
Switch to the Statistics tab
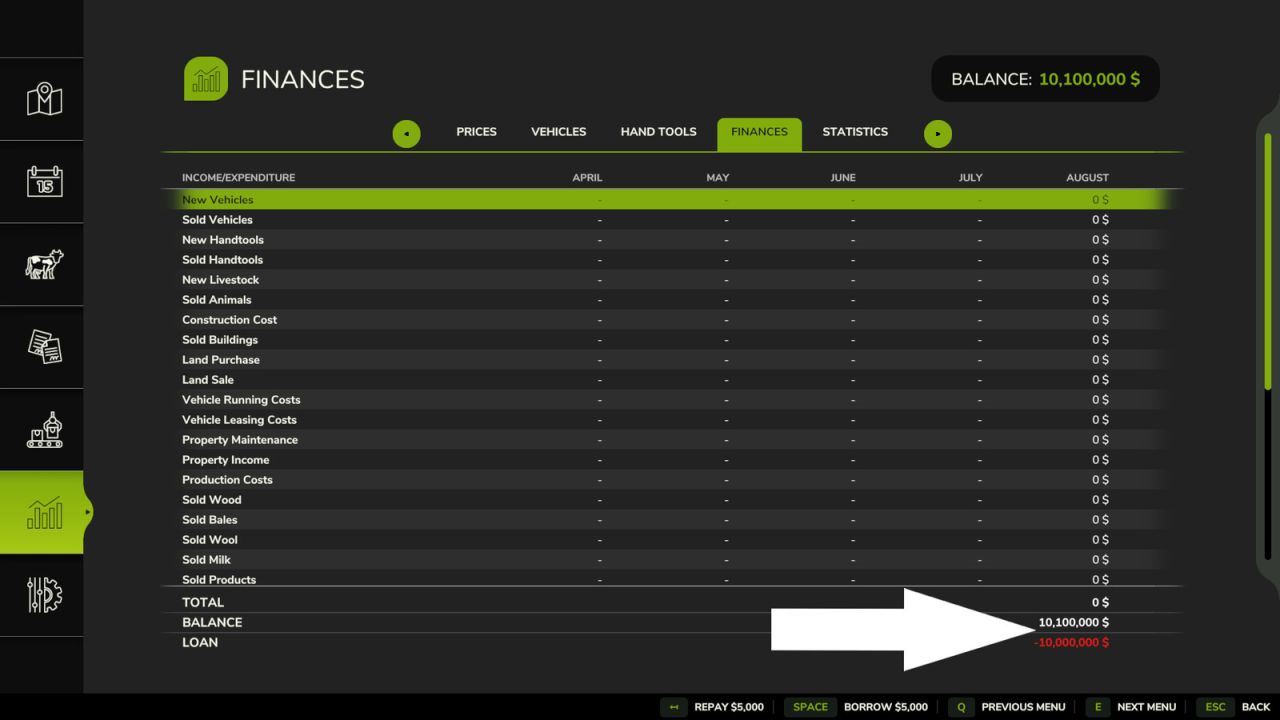click(x=855, y=132)
